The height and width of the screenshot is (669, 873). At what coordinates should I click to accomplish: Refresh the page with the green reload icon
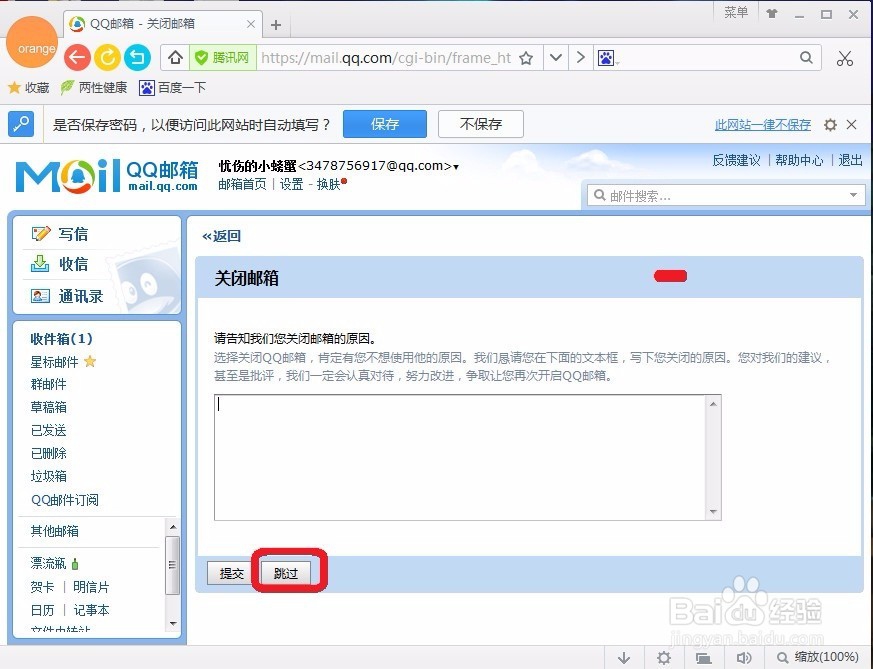pyautogui.click(x=107, y=58)
